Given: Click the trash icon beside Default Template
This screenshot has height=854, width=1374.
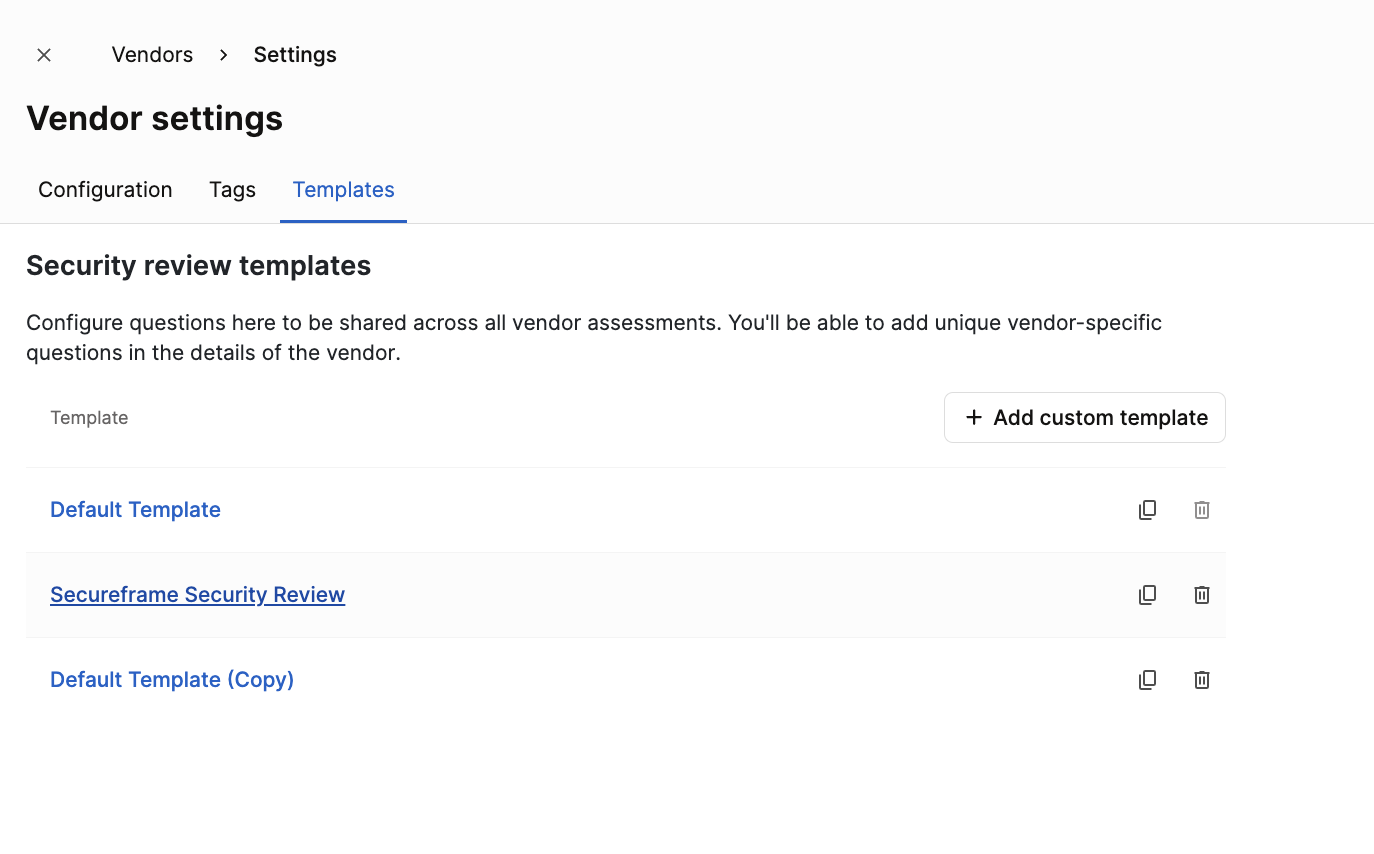Looking at the screenshot, I should (1201, 509).
